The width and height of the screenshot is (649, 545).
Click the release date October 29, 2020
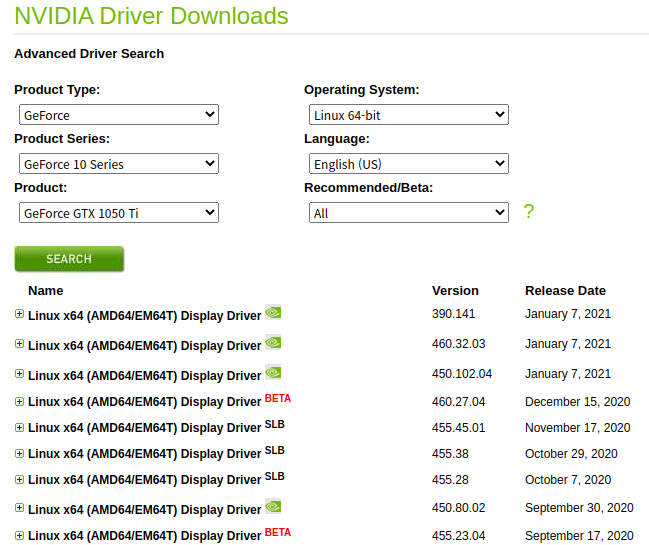(571, 454)
